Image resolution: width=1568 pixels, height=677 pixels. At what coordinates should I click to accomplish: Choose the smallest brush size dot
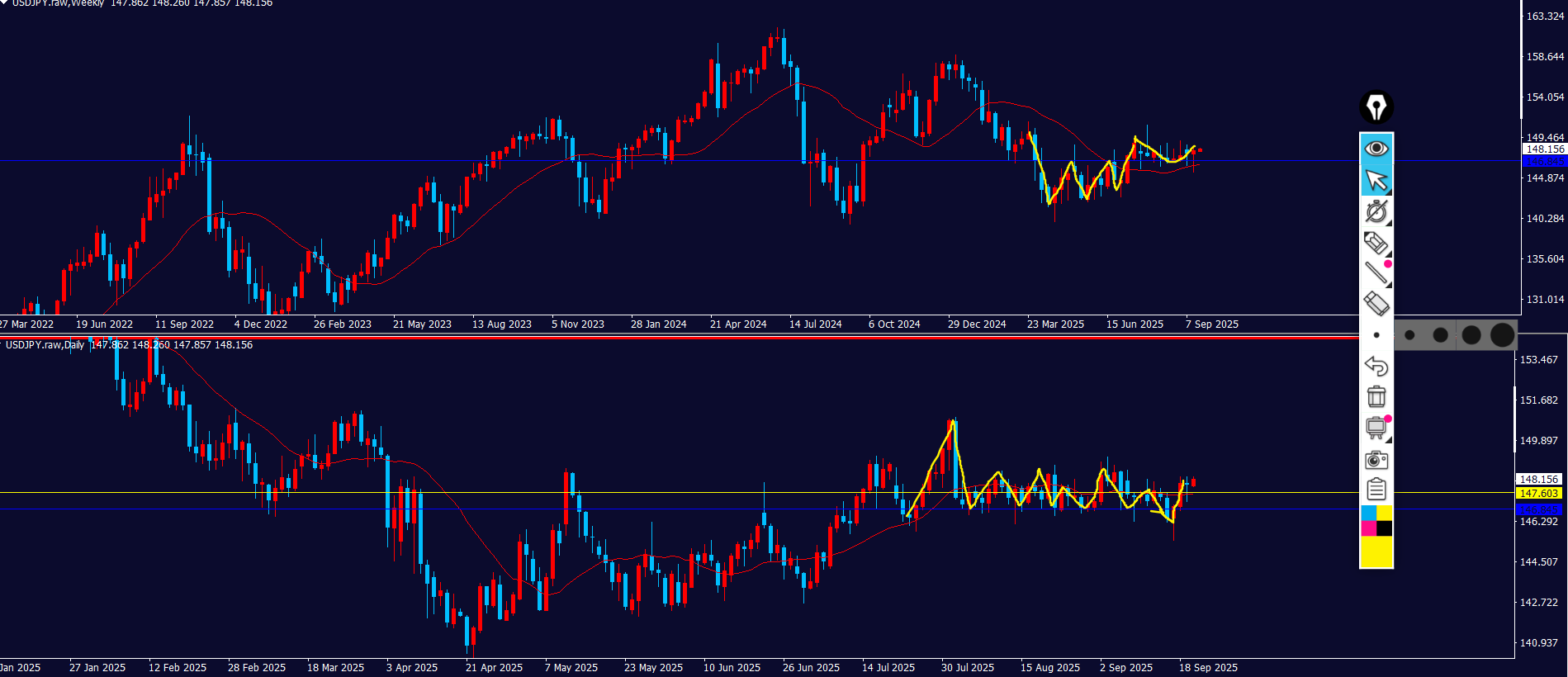coord(1376,335)
